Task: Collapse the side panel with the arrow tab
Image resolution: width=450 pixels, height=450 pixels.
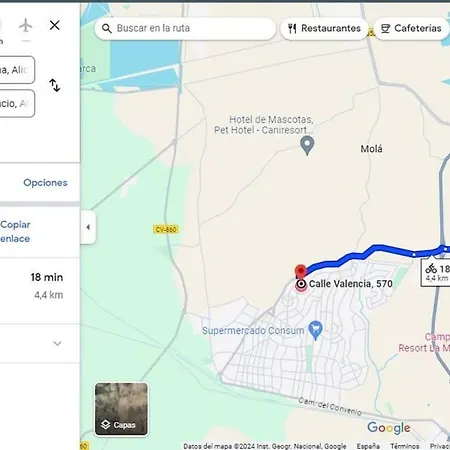Action: click(x=88, y=227)
